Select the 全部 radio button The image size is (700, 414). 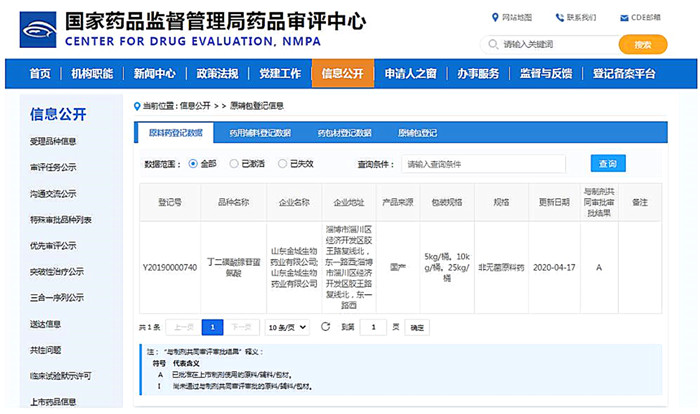pos(193,163)
